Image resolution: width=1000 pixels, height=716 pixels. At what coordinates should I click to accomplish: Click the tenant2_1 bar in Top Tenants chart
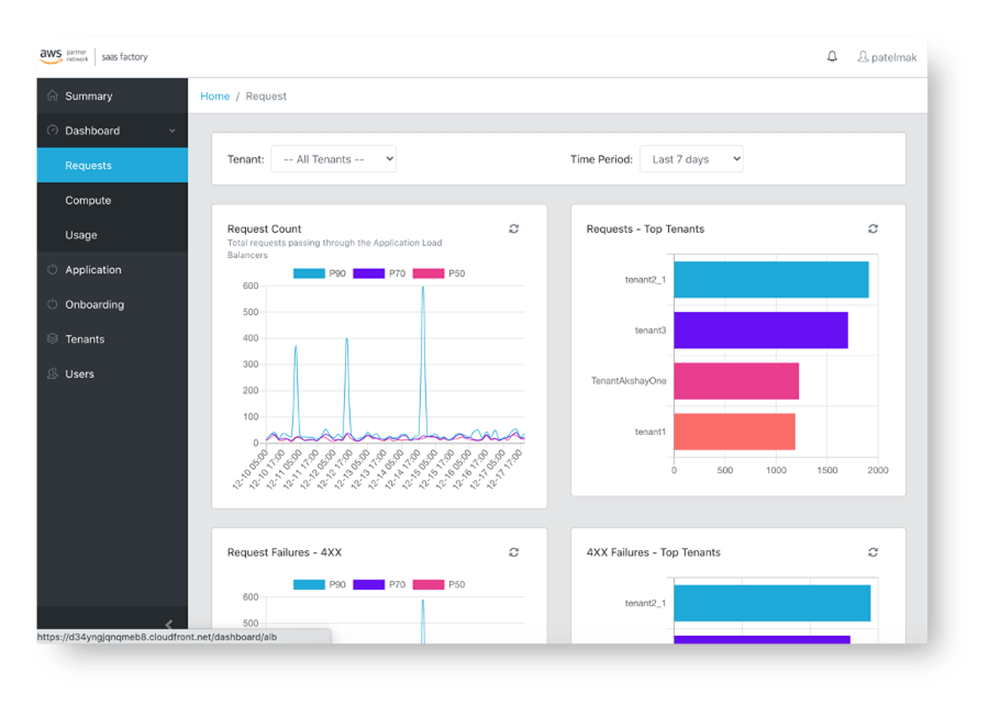point(770,280)
